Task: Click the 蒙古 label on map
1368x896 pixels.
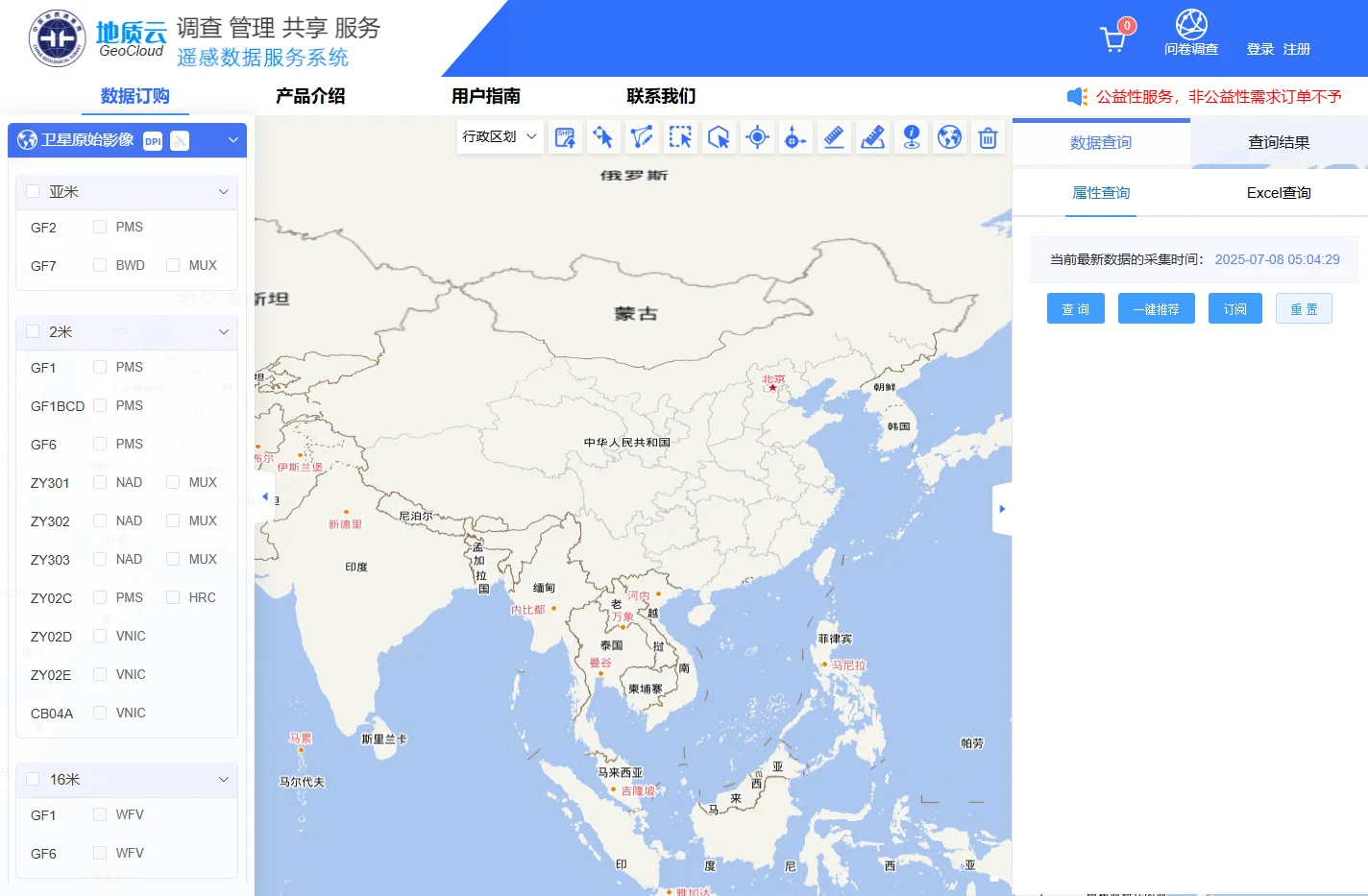Action: (x=636, y=314)
